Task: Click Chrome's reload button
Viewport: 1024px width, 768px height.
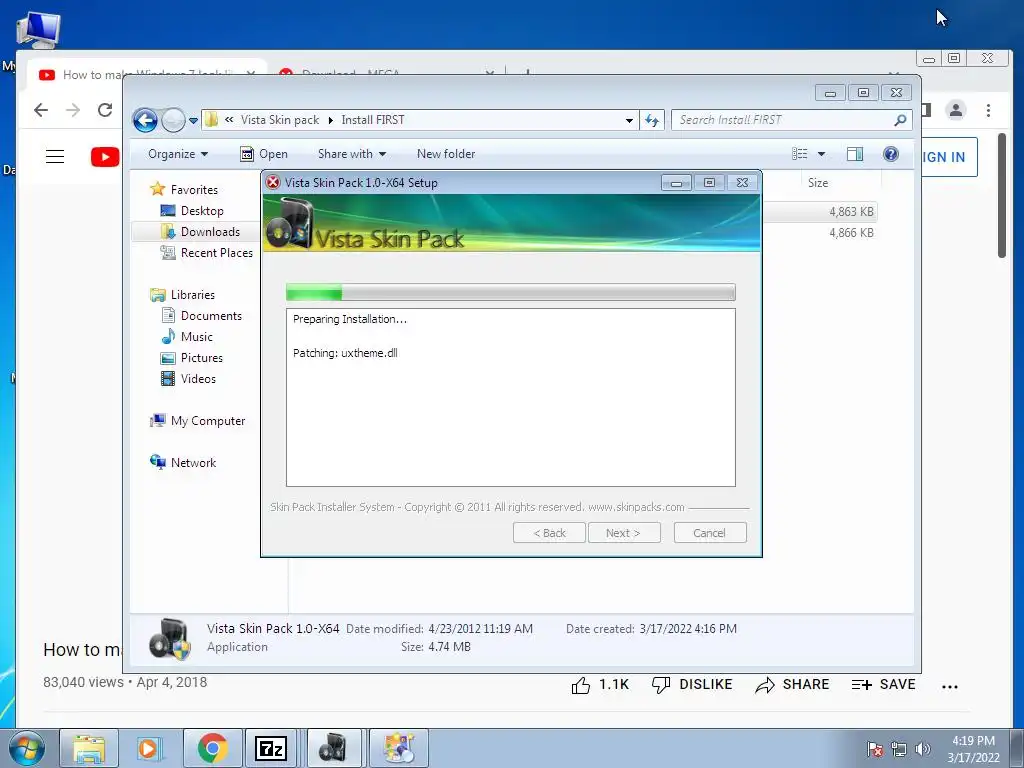Action: coord(105,110)
